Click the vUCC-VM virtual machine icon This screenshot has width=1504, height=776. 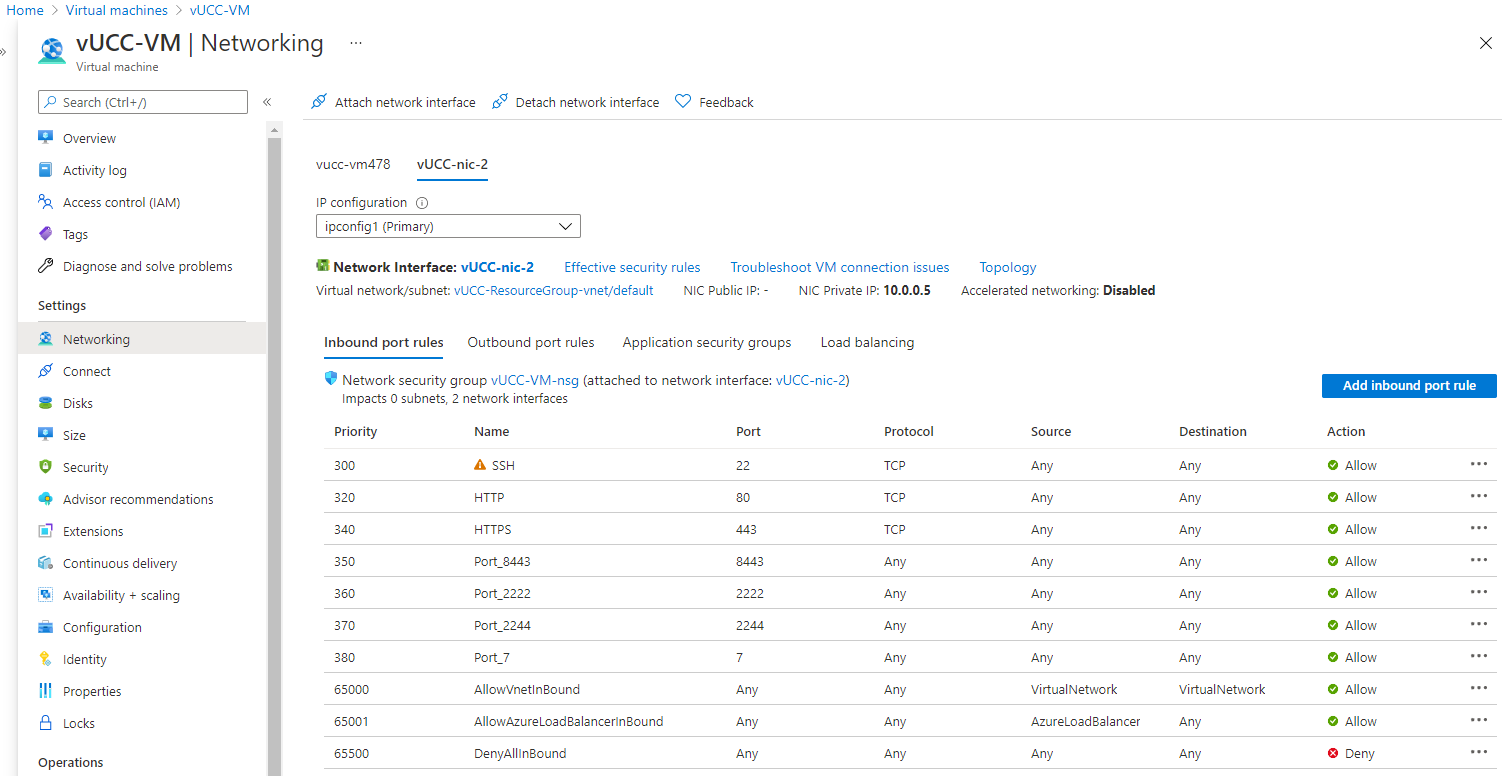52,50
